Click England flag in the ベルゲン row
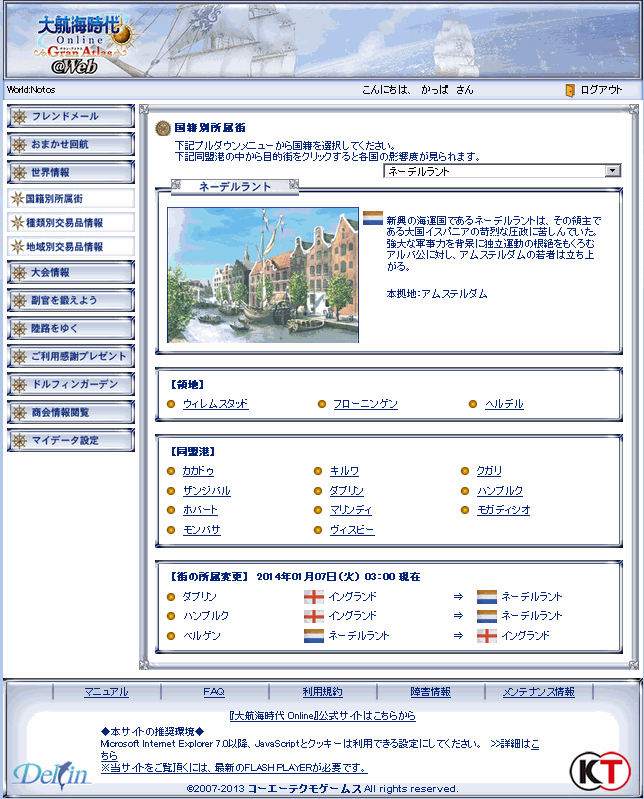Viewport: 644px width, 799px height. tap(487, 636)
